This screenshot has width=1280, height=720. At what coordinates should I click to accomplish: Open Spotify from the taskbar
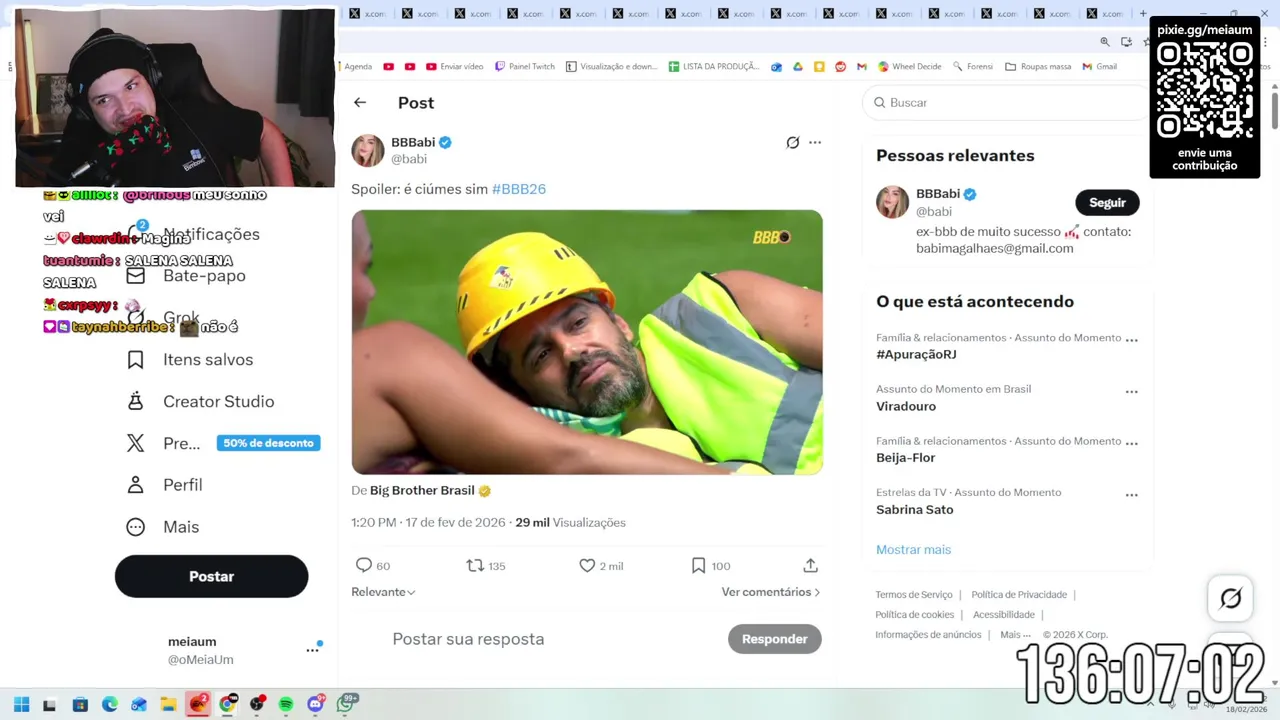286,704
